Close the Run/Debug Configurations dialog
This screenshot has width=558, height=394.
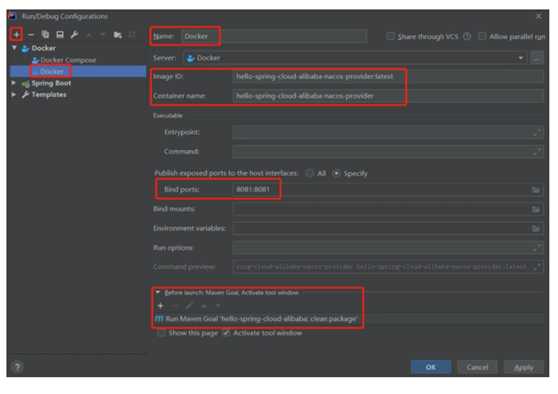[539, 16]
